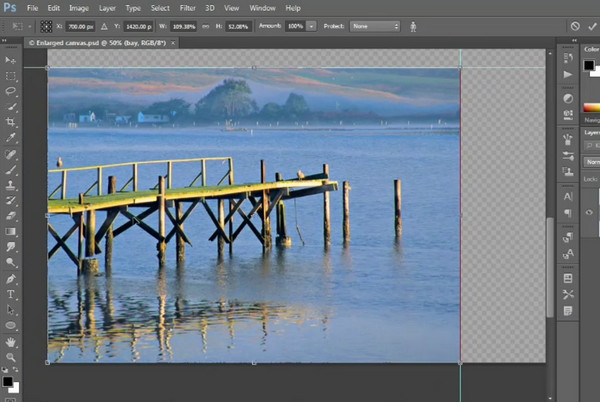Select the Move tool

coord(12,59)
